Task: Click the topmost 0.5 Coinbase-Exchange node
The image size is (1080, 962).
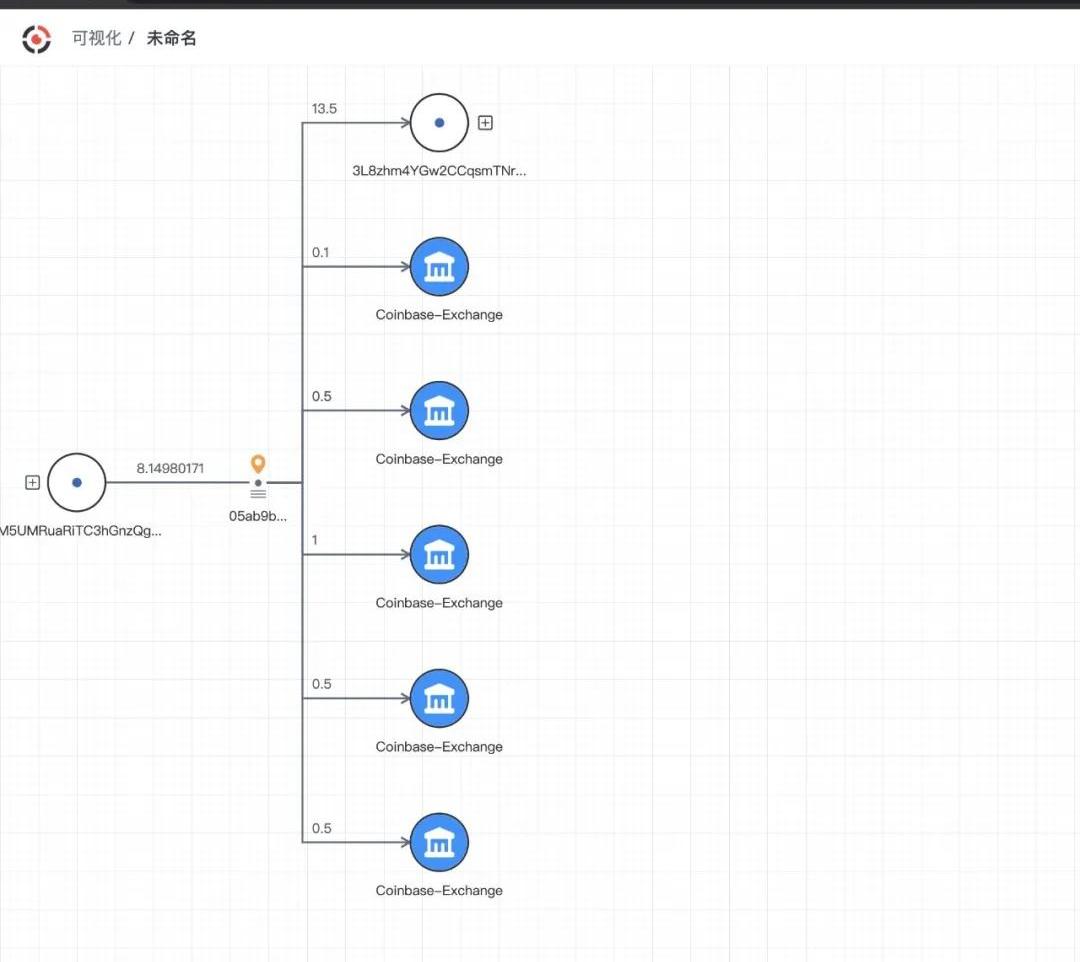Action: [x=439, y=411]
